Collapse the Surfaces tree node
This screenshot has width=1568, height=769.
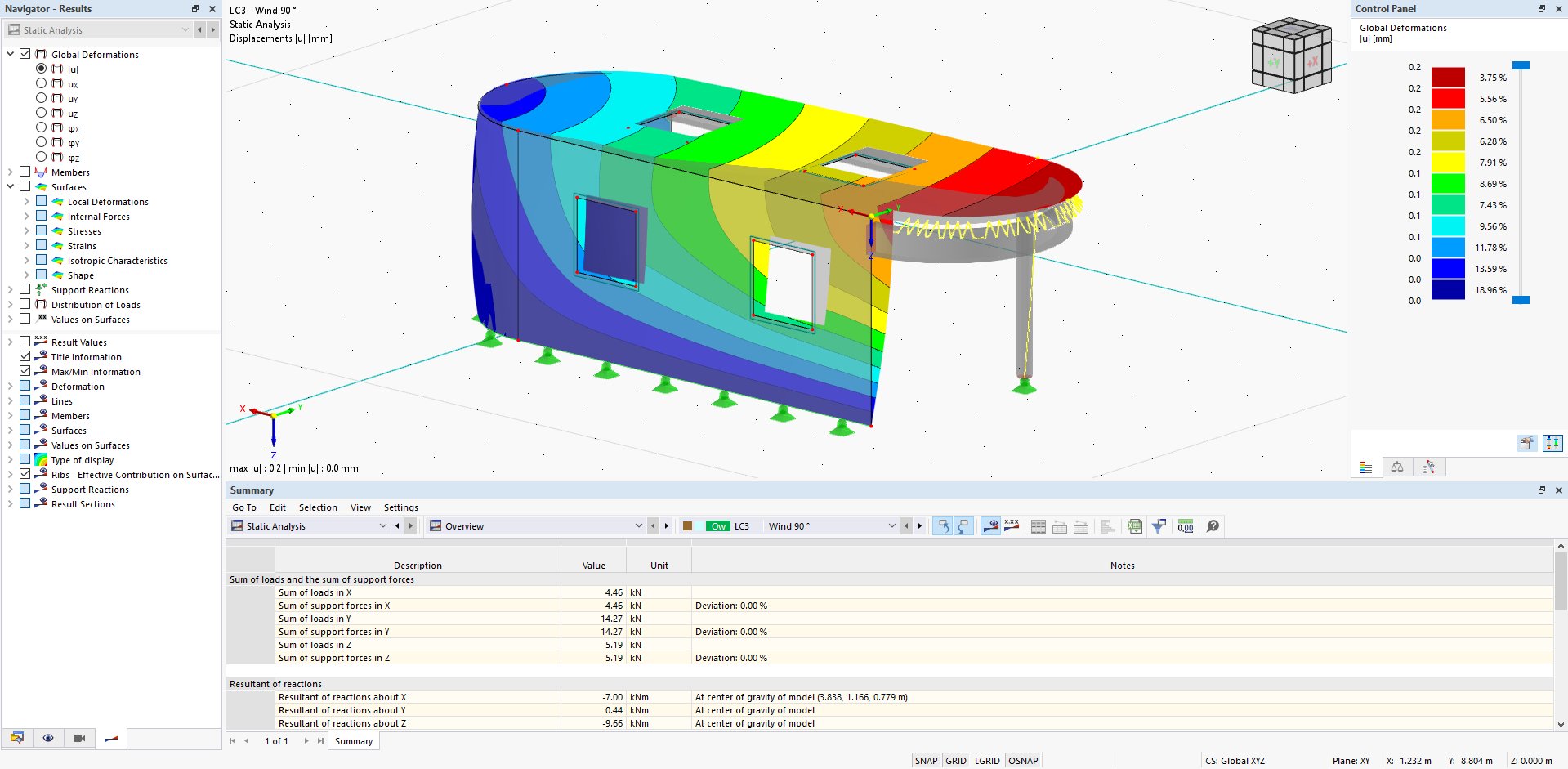tap(11, 186)
